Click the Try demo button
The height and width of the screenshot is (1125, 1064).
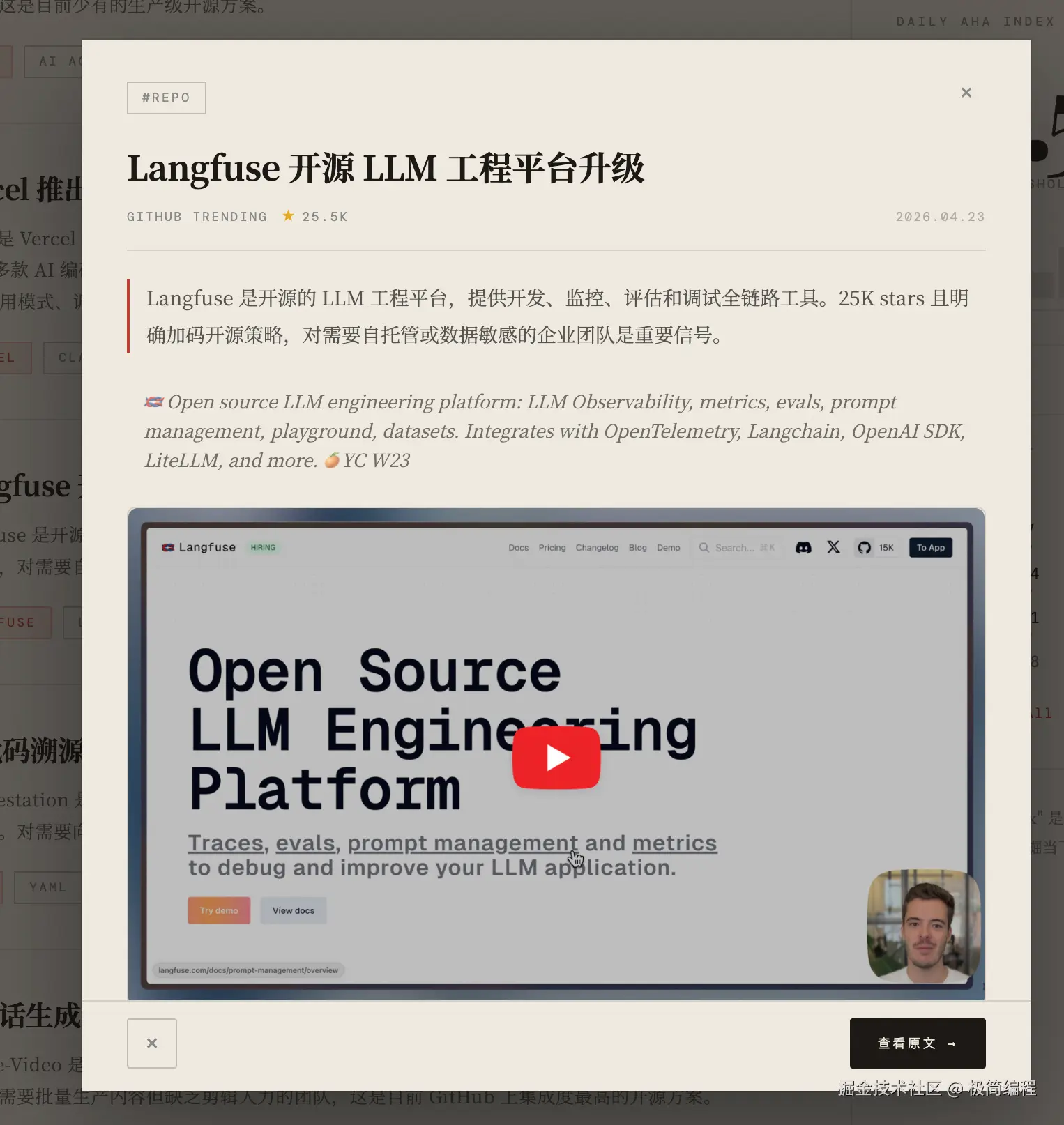pos(219,910)
